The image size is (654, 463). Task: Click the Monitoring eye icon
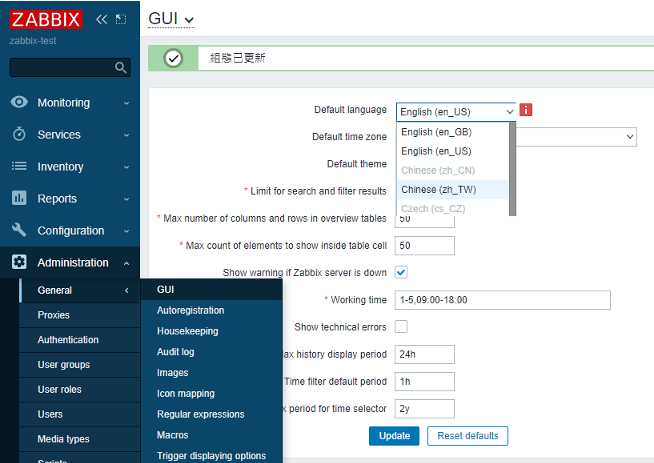tap(19, 102)
